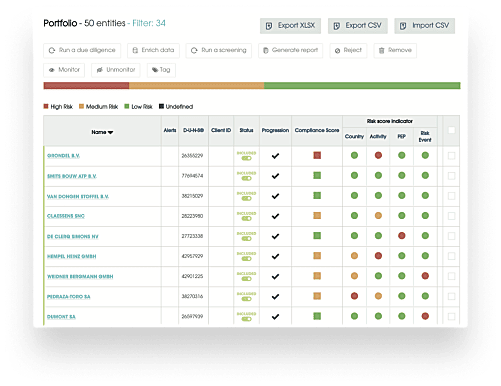
Task: Click the Export CSV file icon
Action: (x=337, y=26)
